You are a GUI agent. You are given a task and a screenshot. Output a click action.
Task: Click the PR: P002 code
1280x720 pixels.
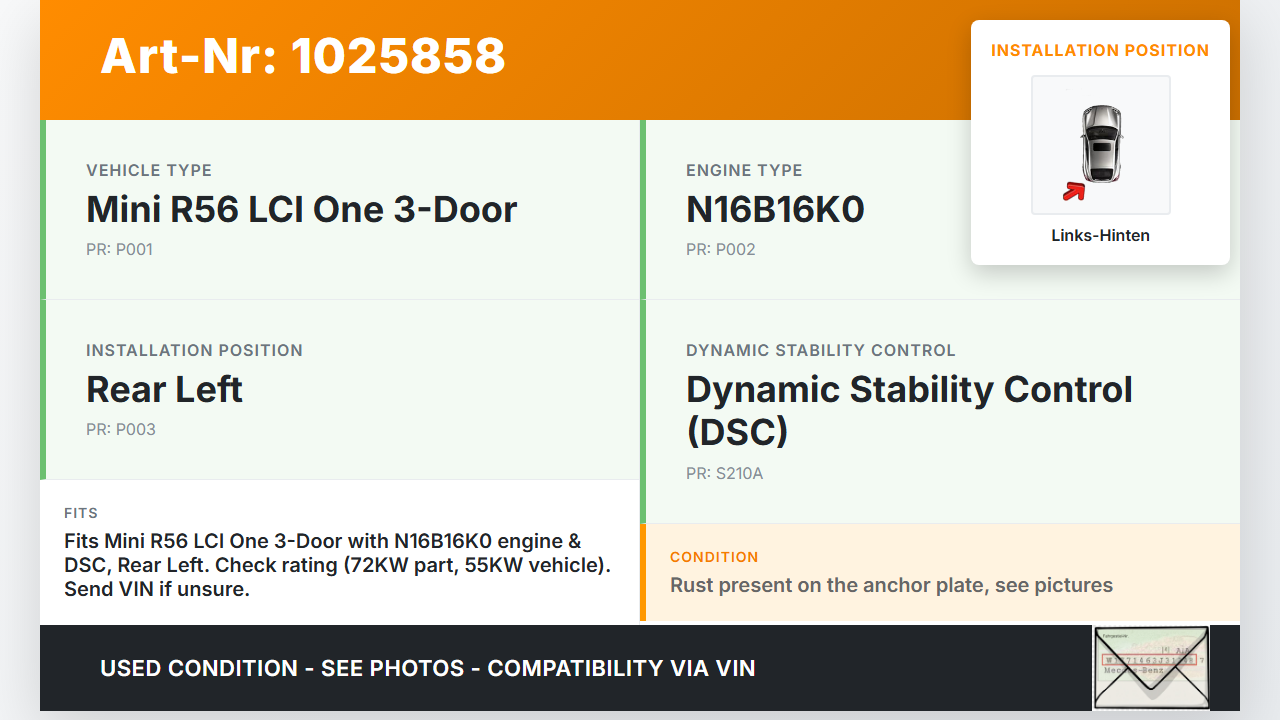click(720, 250)
